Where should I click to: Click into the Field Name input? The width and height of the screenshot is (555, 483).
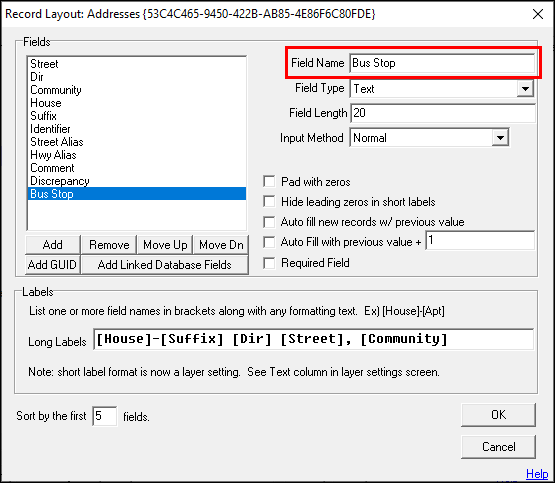(442, 63)
